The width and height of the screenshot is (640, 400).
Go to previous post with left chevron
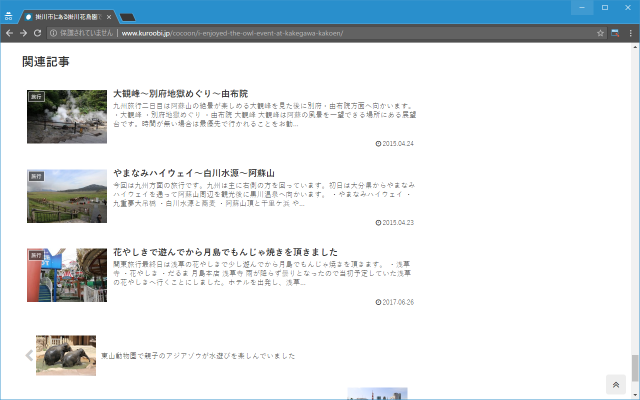29,355
